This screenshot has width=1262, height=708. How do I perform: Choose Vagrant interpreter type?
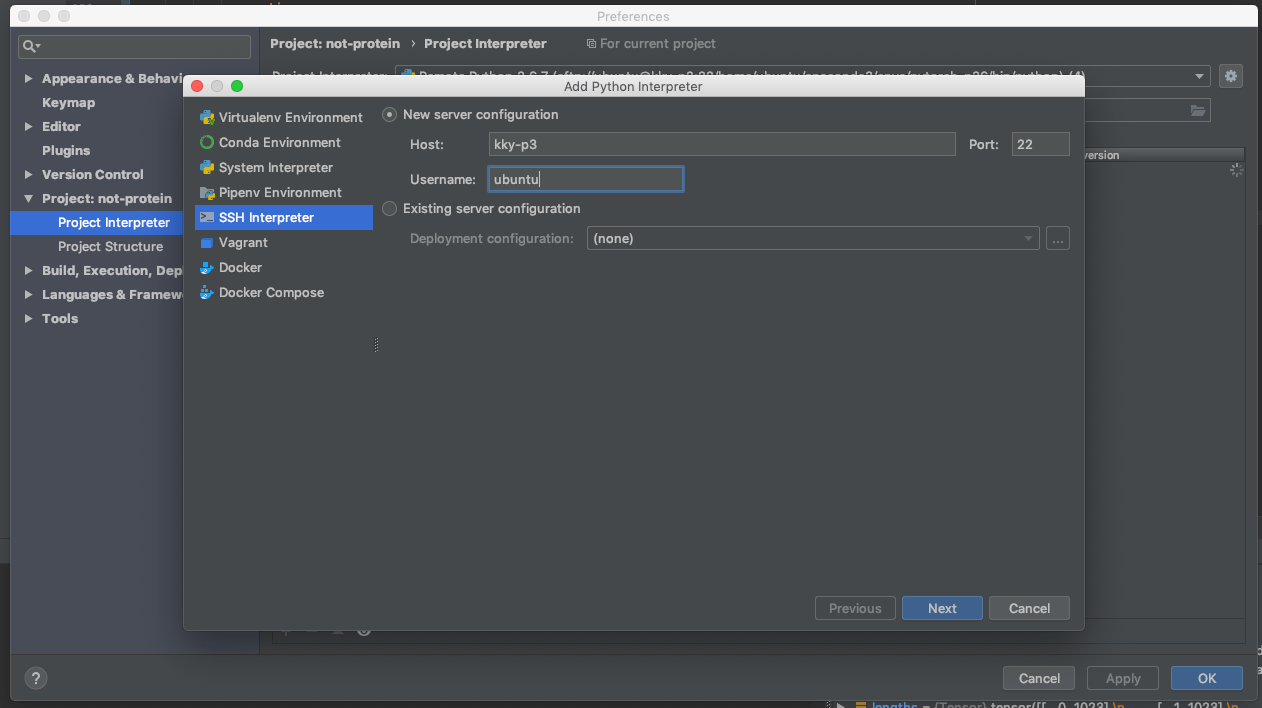(283, 242)
